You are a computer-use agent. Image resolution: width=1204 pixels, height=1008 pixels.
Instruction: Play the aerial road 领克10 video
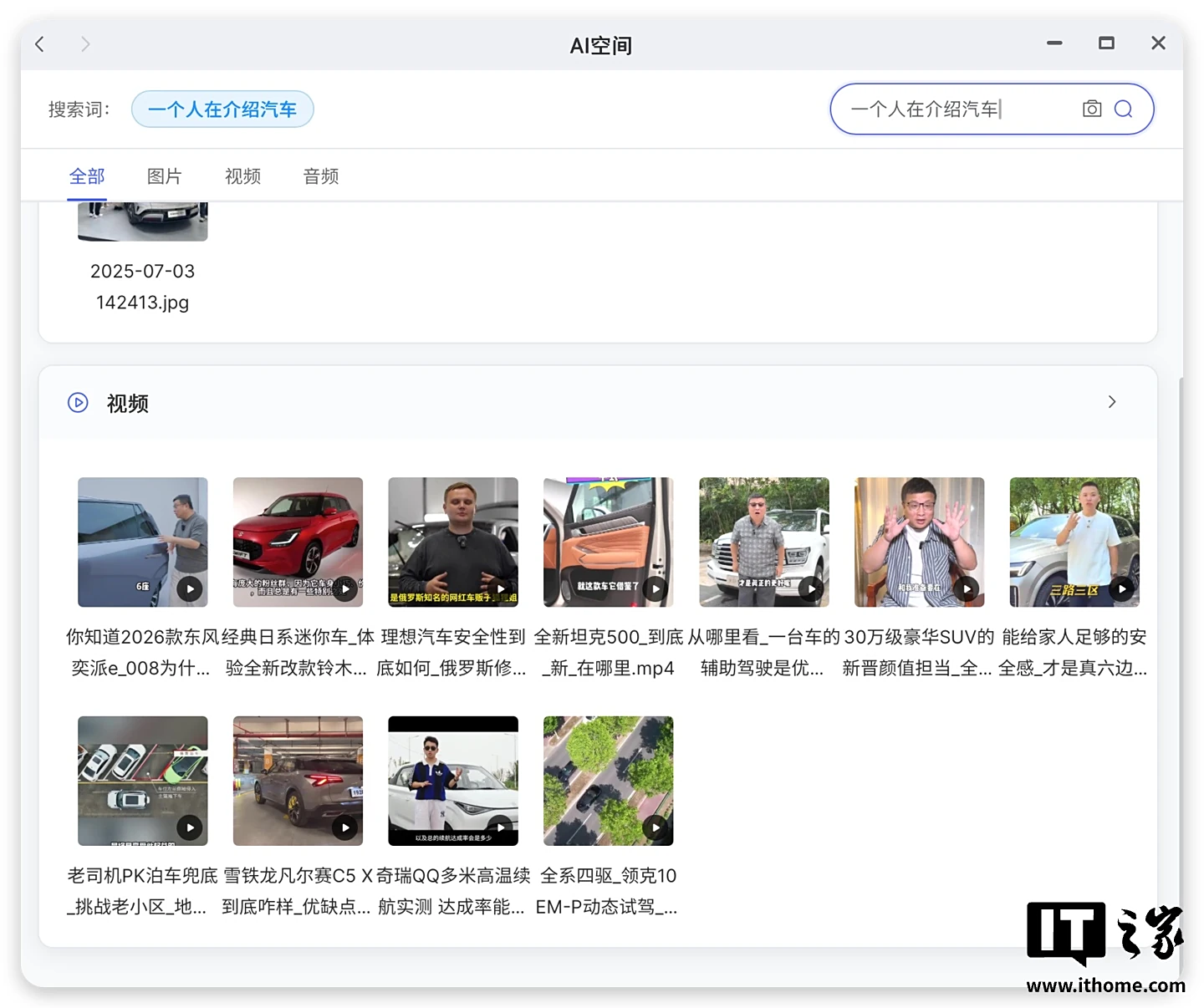pyautogui.click(x=608, y=780)
